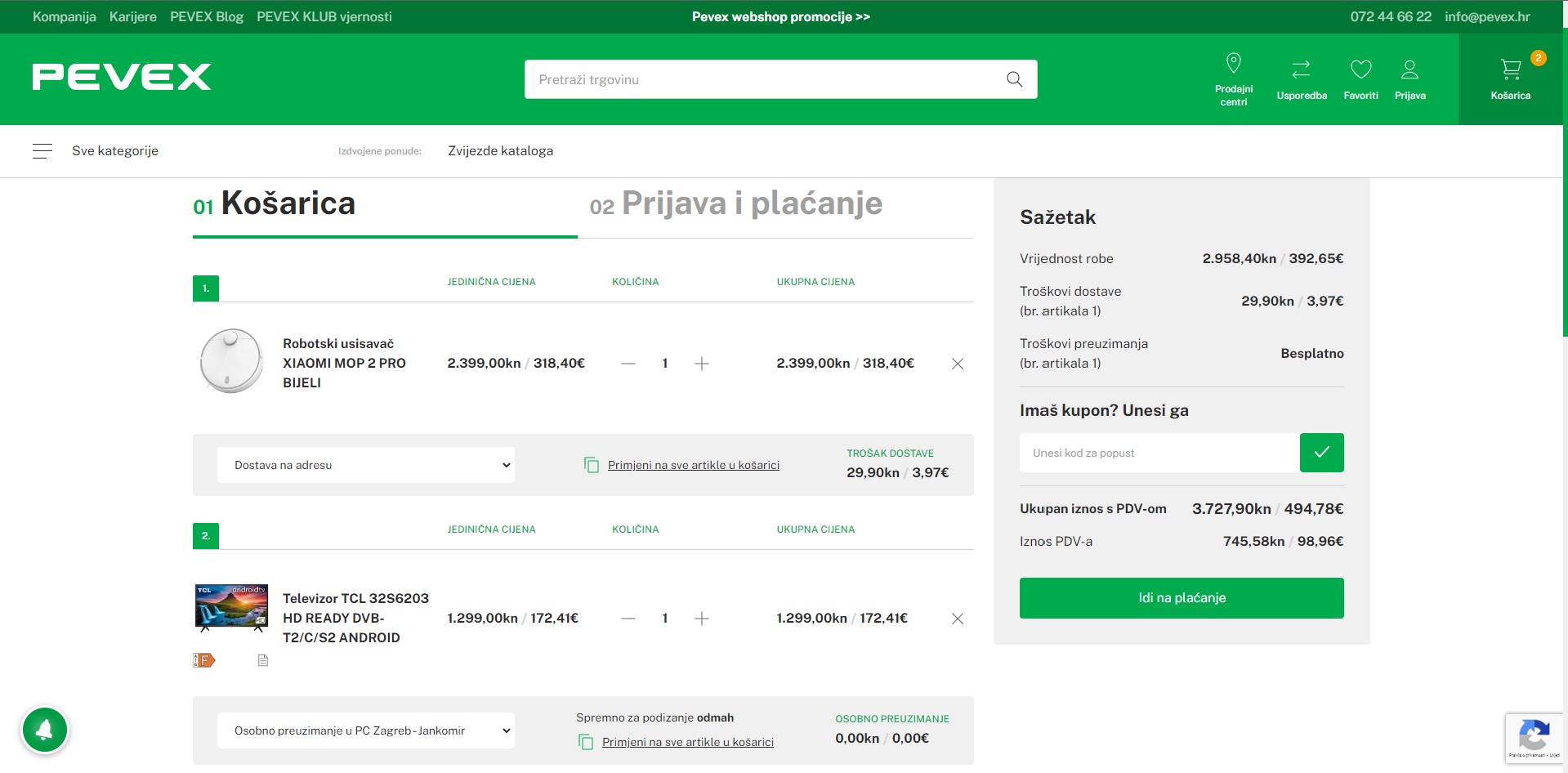
Task: Click energy label F icon for TCL TV
Action: pyautogui.click(x=203, y=660)
